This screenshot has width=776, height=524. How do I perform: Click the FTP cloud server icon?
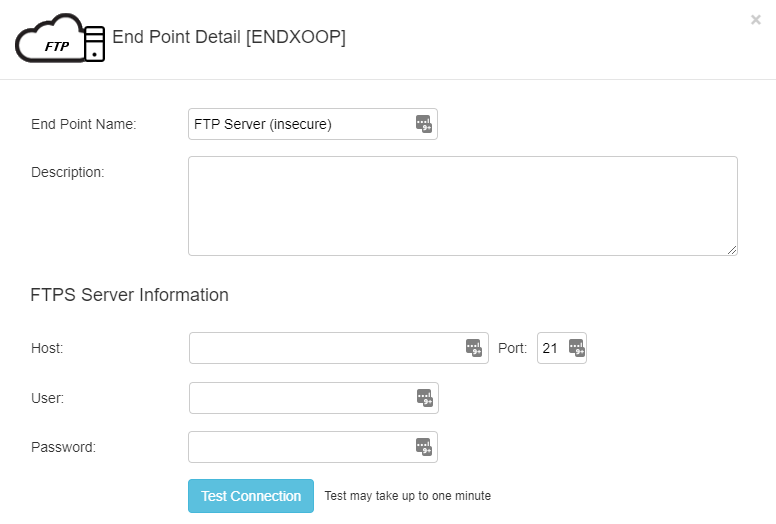pos(60,39)
